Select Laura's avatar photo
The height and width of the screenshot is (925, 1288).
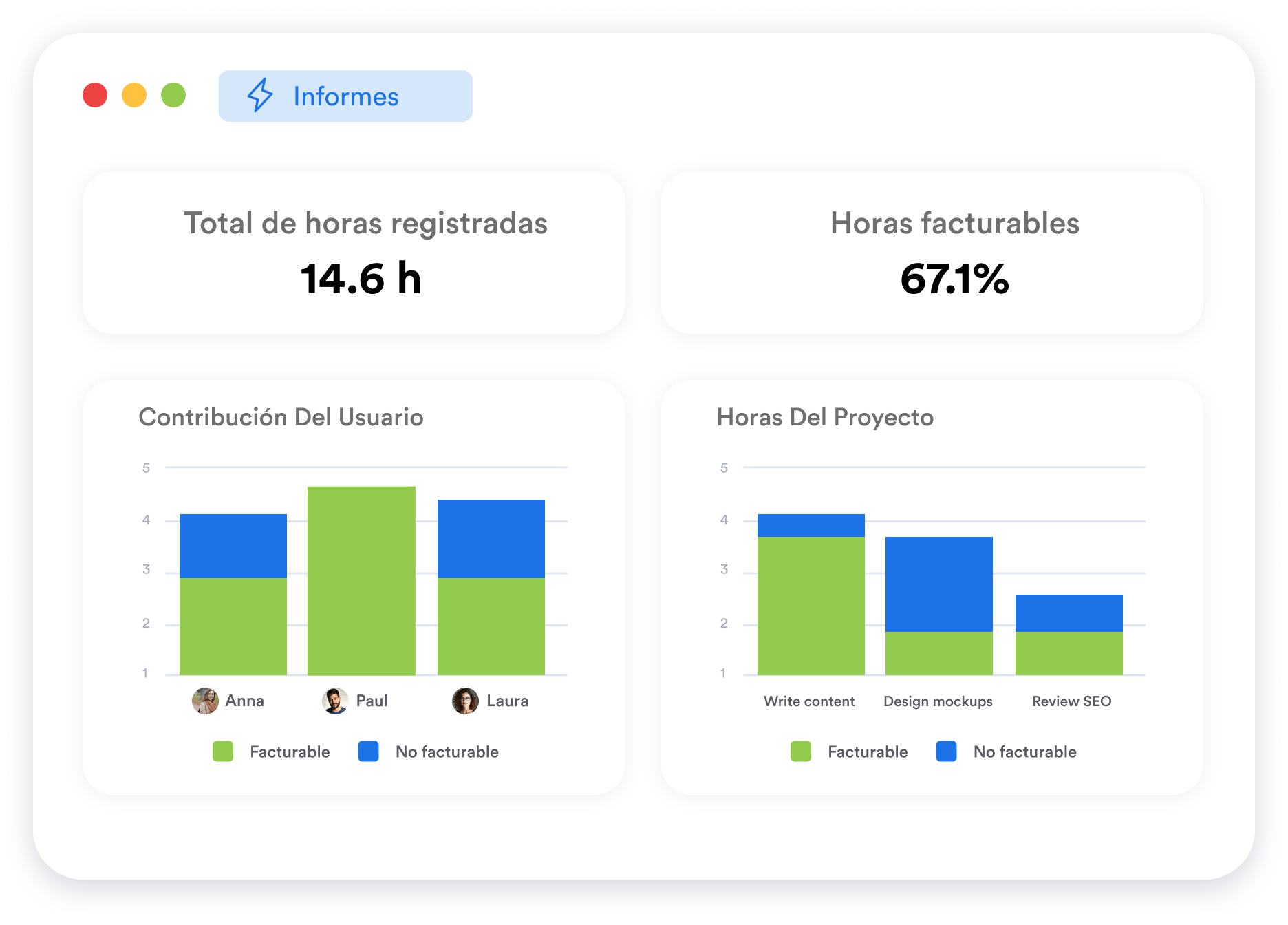[x=465, y=701]
